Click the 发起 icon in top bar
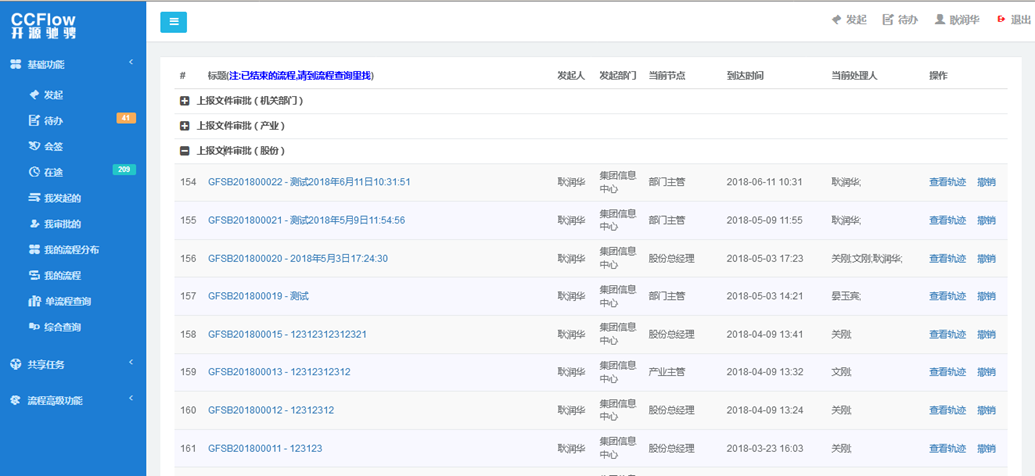The height and width of the screenshot is (476, 1035). pyautogui.click(x=837, y=20)
